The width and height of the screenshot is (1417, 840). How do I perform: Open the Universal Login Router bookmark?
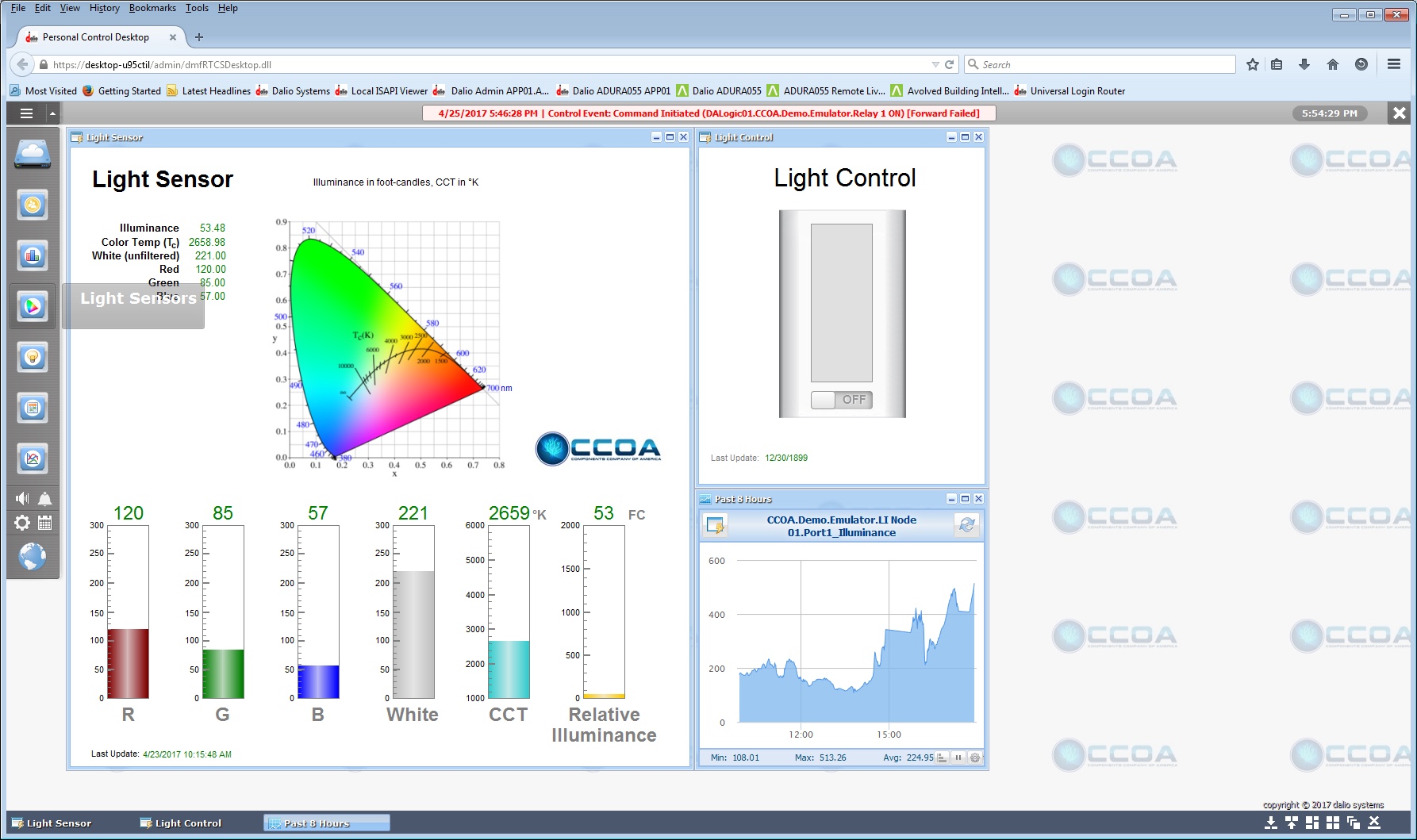click(1069, 91)
